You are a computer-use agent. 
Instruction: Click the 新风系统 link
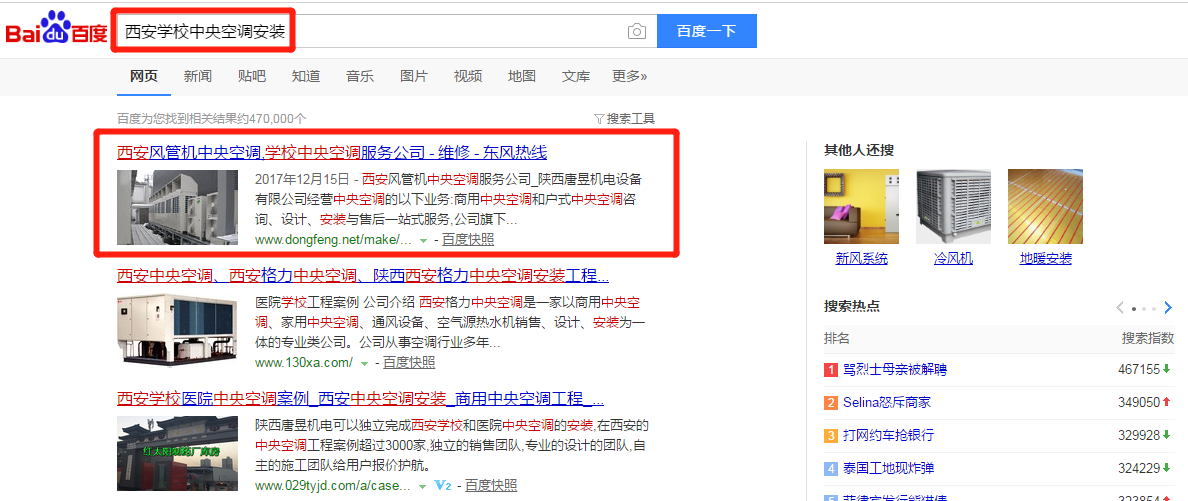click(861, 258)
